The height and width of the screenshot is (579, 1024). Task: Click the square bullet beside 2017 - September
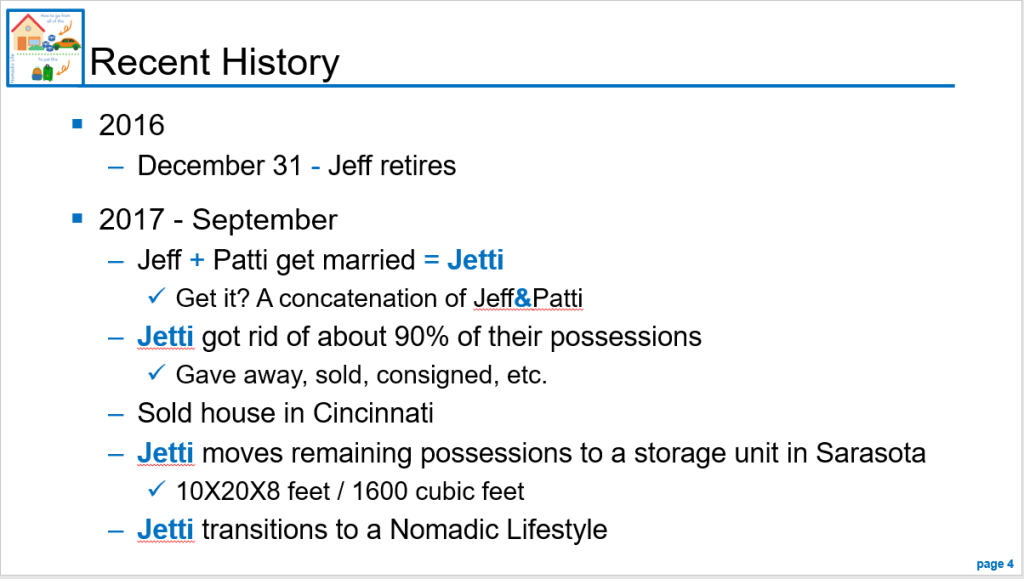[x=78, y=217]
